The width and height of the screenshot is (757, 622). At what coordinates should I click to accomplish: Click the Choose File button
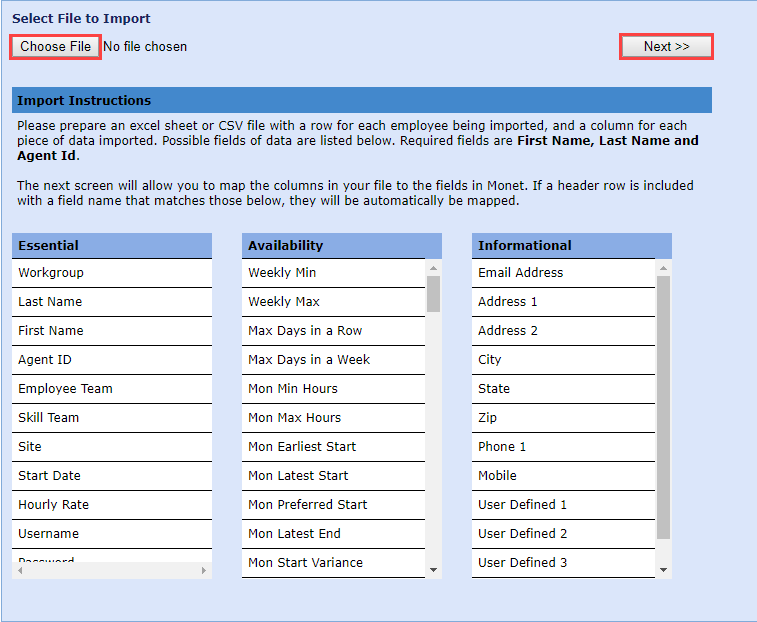pos(56,47)
